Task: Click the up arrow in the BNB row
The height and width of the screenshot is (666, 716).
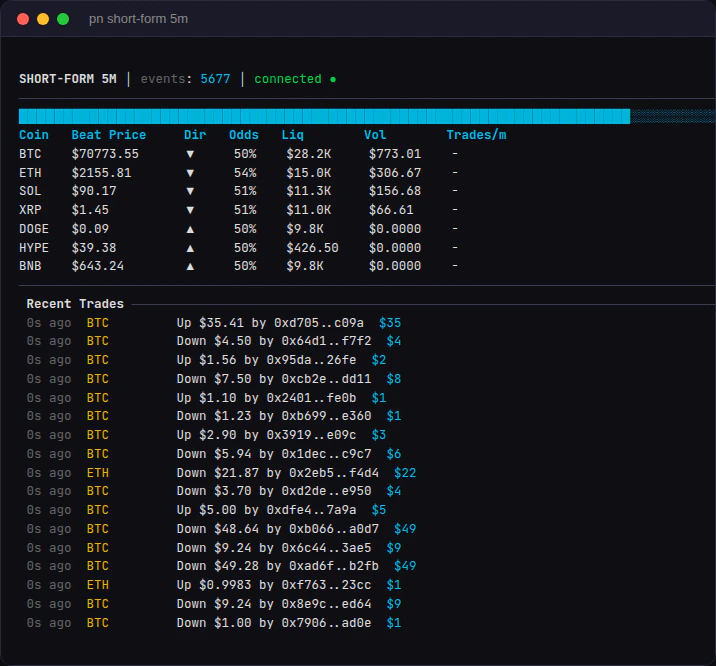Action: click(190, 266)
